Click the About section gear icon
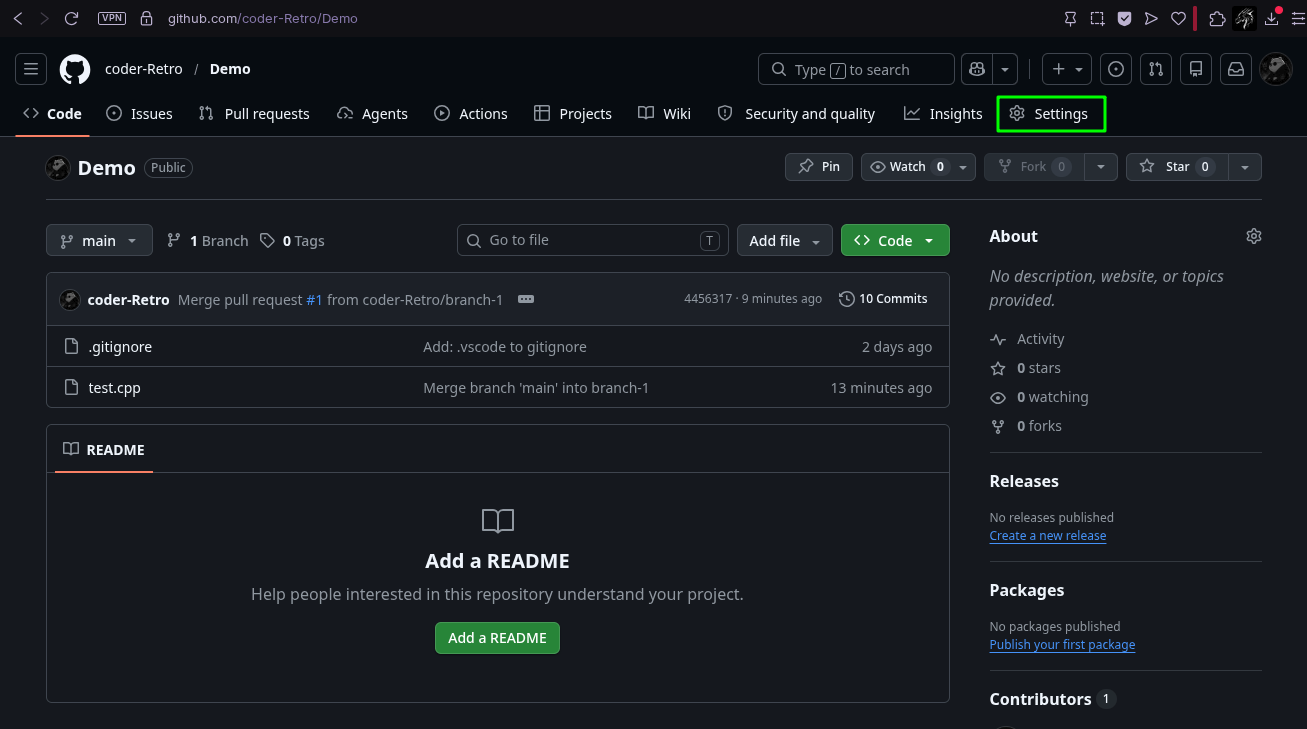 coord(1254,236)
